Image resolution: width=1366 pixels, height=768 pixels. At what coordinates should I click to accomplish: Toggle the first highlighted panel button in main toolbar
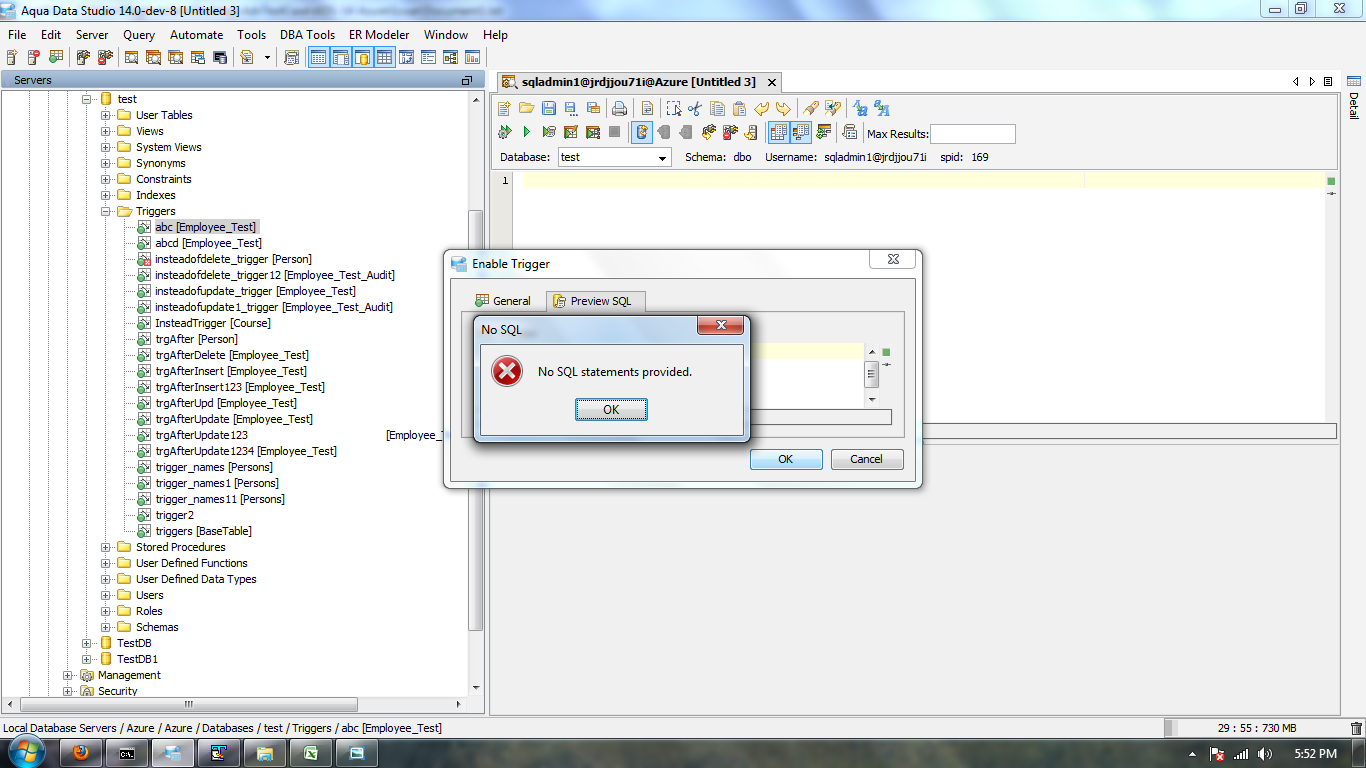[x=318, y=57]
